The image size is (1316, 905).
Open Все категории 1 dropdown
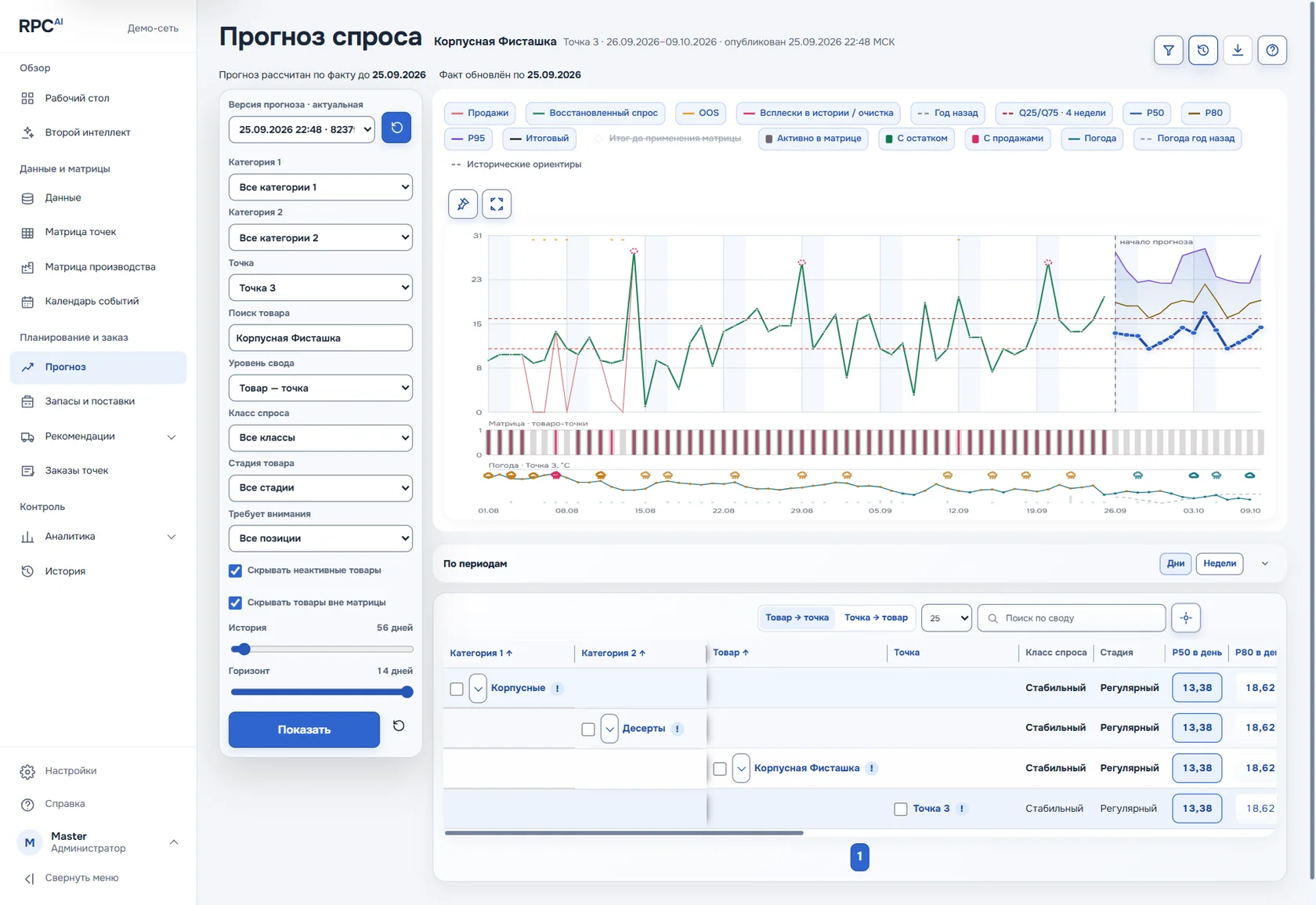tap(320, 187)
